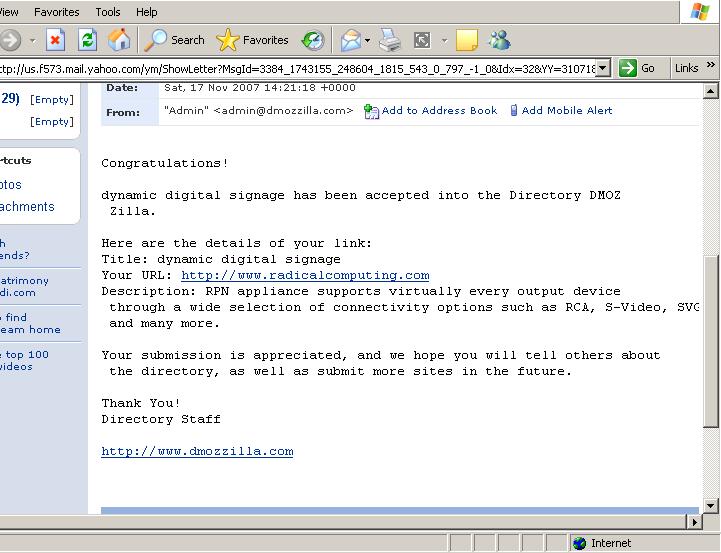This screenshot has height=553, width=721.
Task: Click the Add Mobile Alert phone icon
Action: [x=514, y=110]
